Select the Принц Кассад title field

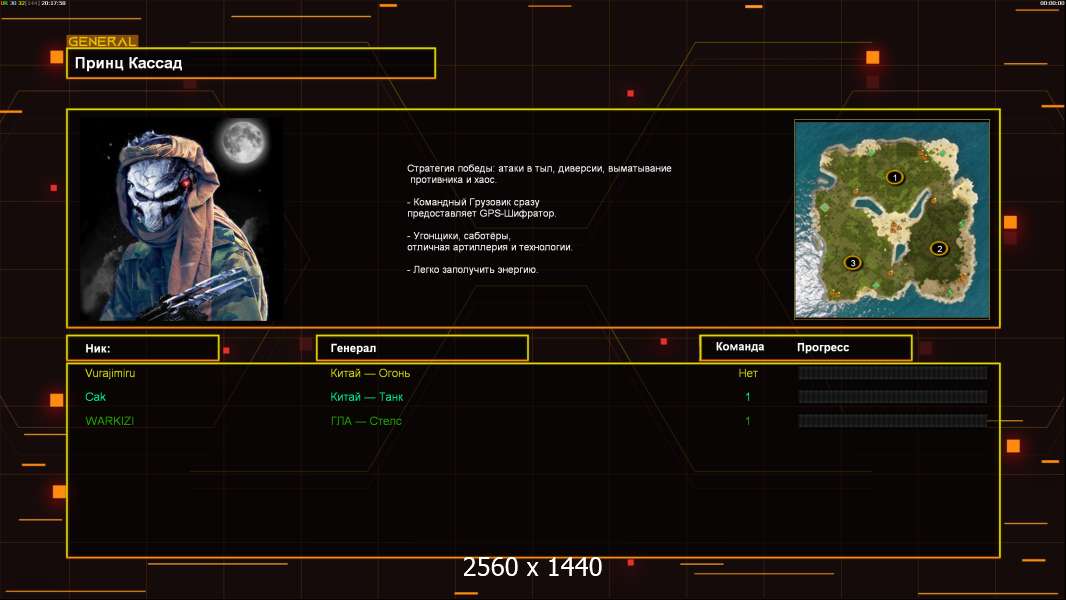tap(251, 63)
